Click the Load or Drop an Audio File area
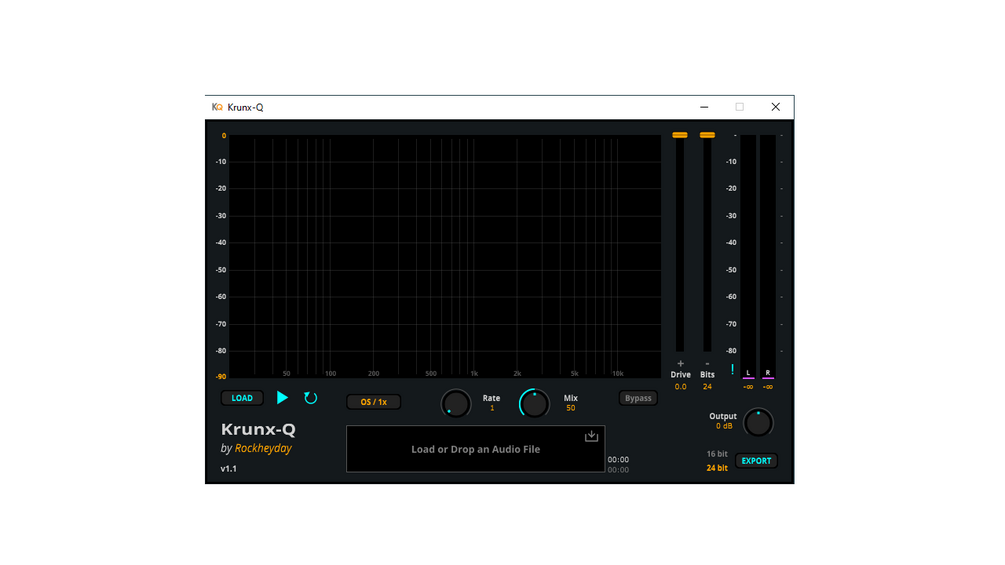The image size is (1005, 565). pos(476,449)
